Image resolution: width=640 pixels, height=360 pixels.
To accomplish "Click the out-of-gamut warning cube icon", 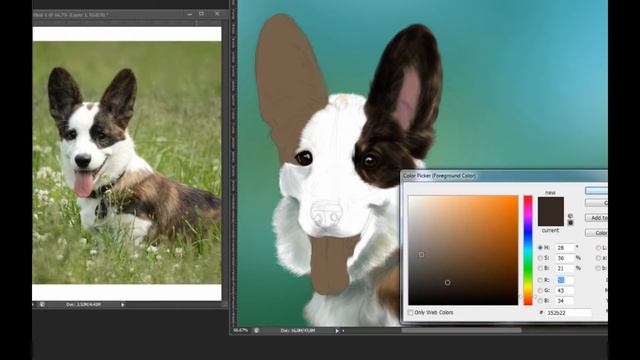I will coord(570,216).
